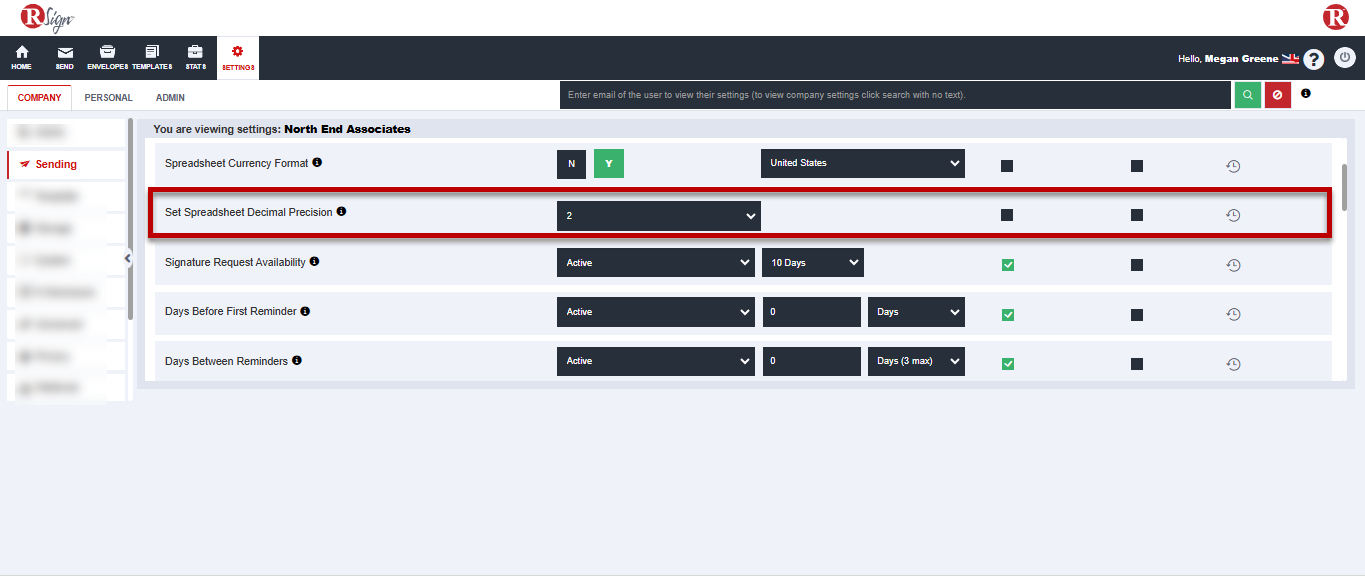Uncheck first checkbox for Signature Request Availability
The width and height of the screenshot is (1365, 585).
coord(1007,265)
